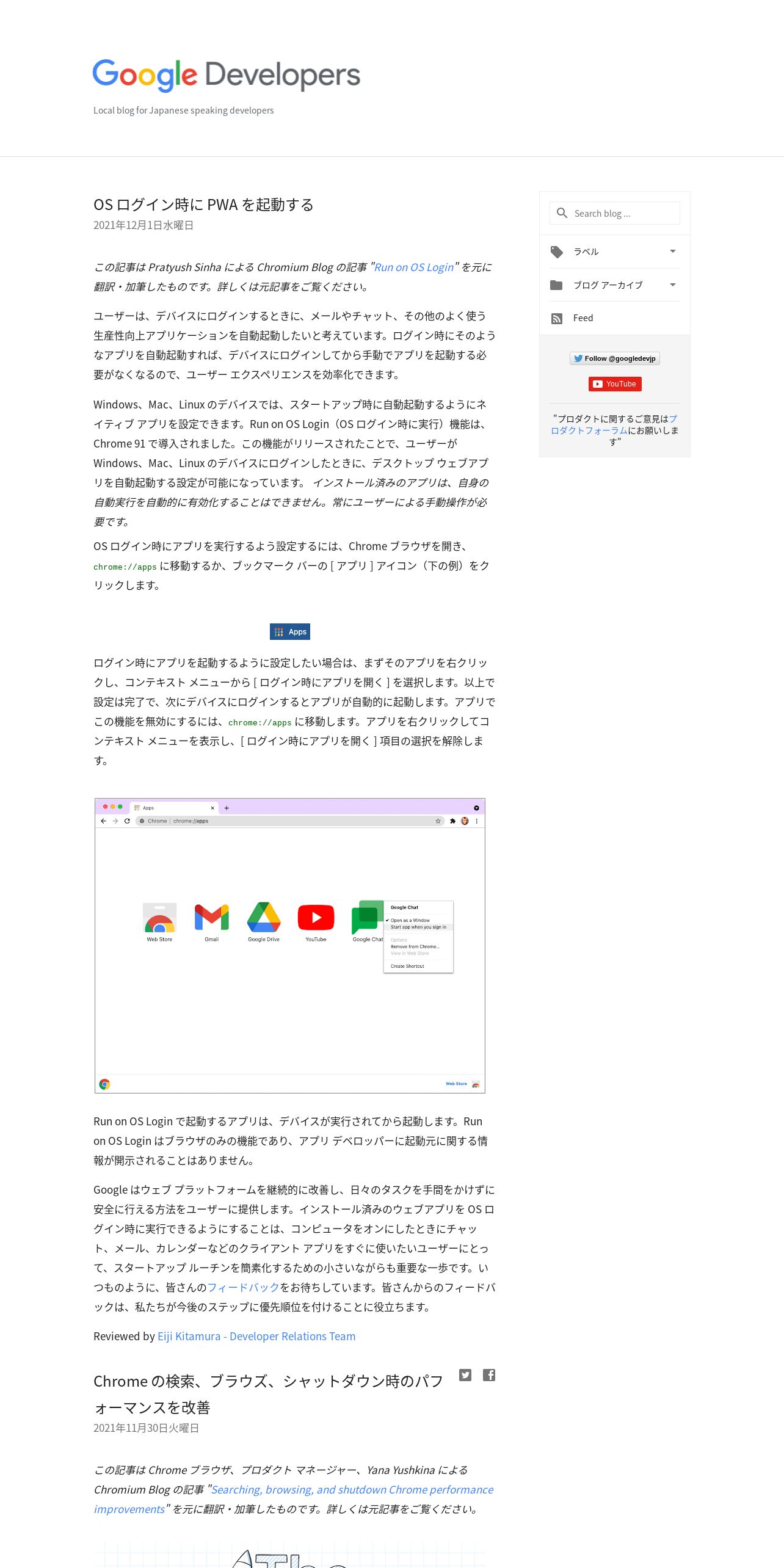The width and height of the screenshot is (784, 1568).
Task: Click the date 2021年11月30日火曜日
Action: click(146, 1428)
